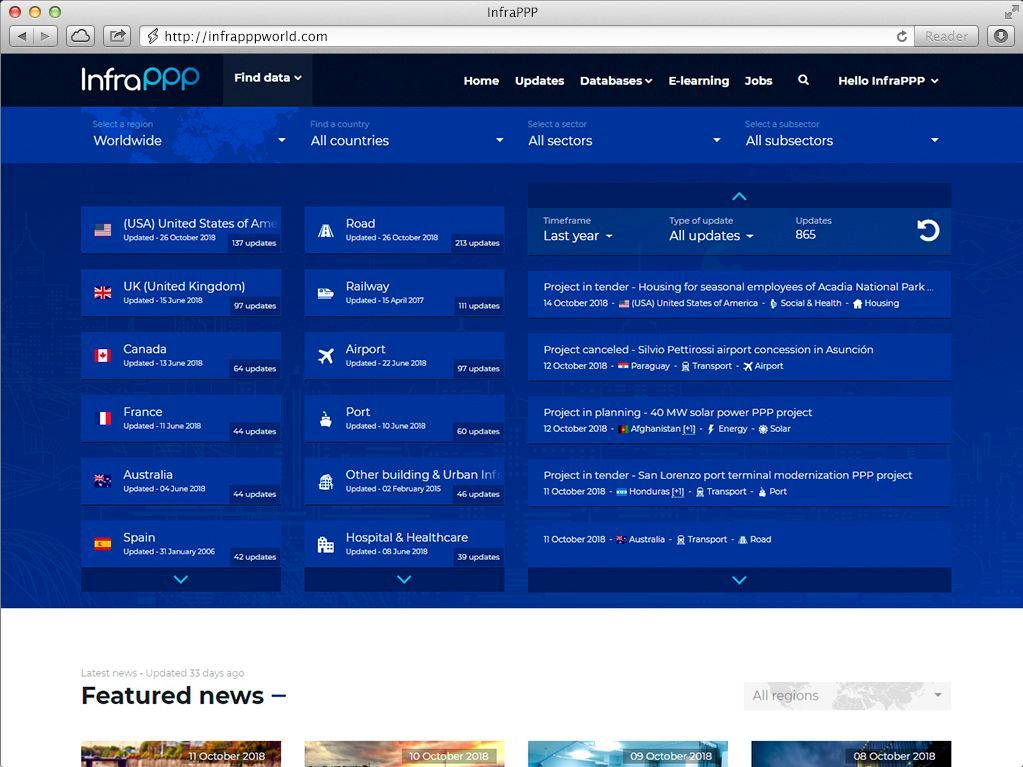Click the search magnifier icon in navbar
The width and height of the screenshot is (1023, 767).
pos(803,80)
